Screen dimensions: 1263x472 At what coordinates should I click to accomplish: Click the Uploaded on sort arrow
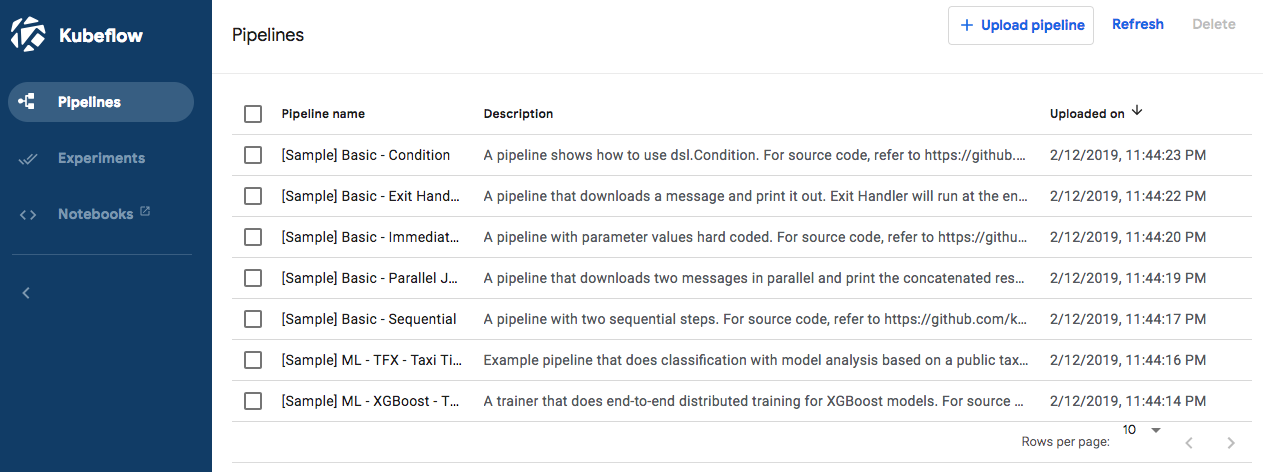1137,112
